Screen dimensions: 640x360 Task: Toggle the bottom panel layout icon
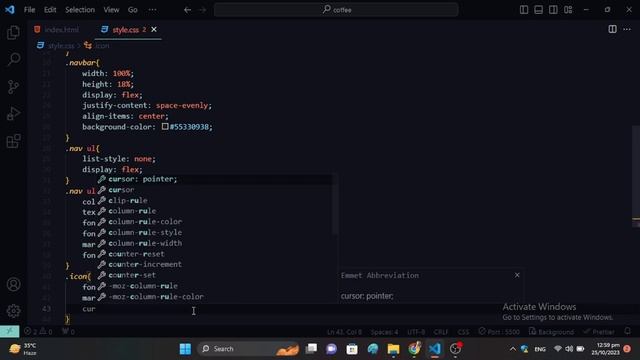[538, 9]
